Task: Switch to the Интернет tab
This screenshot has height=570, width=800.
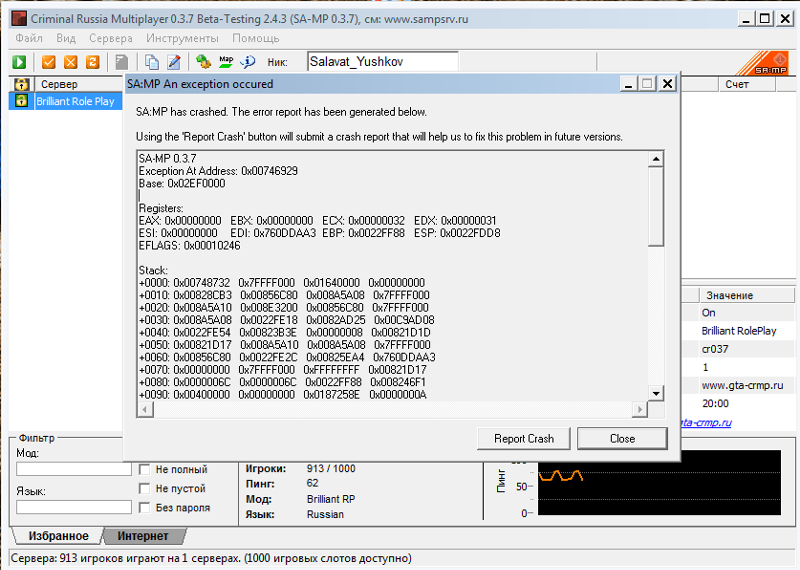Action: tap(143, 536)
